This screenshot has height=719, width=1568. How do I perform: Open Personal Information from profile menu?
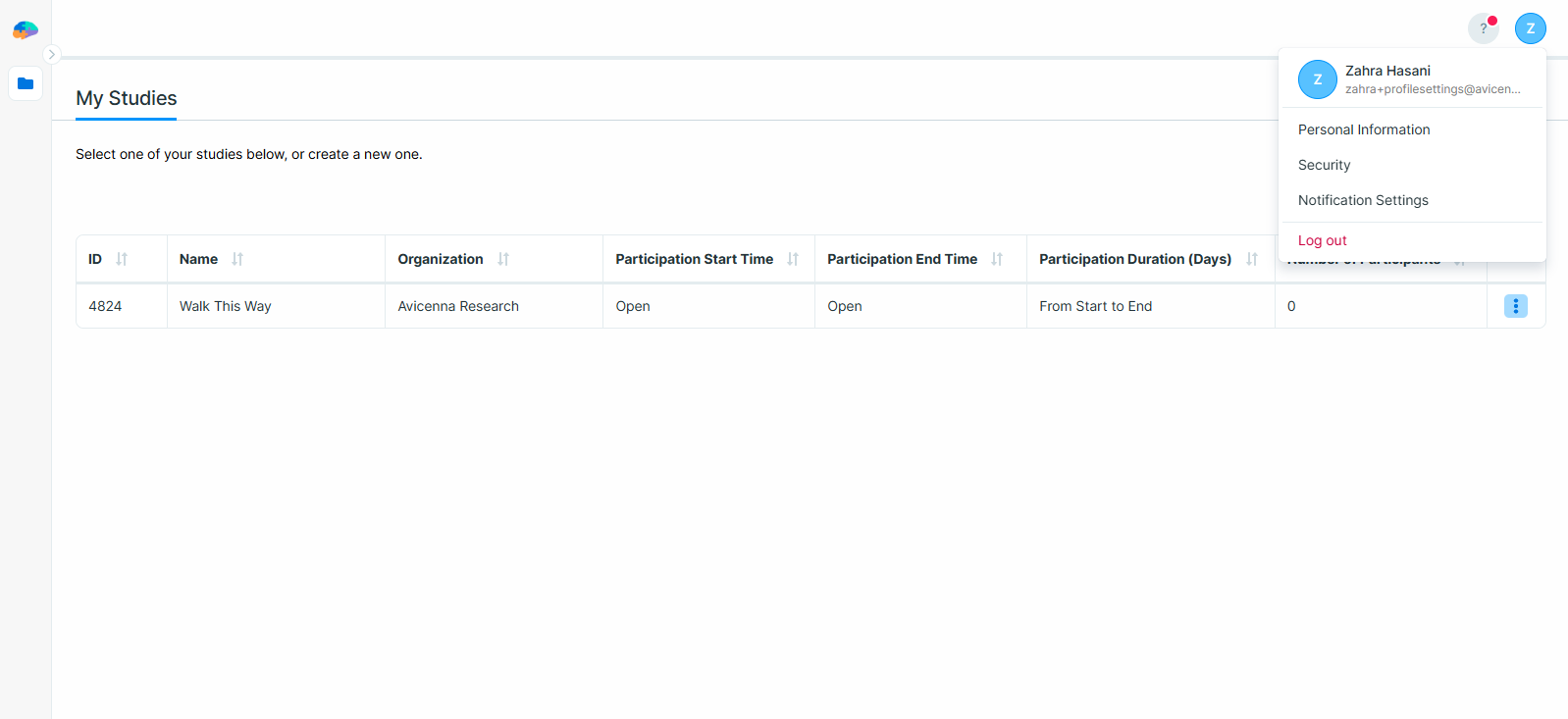(x=1363, y=129)
